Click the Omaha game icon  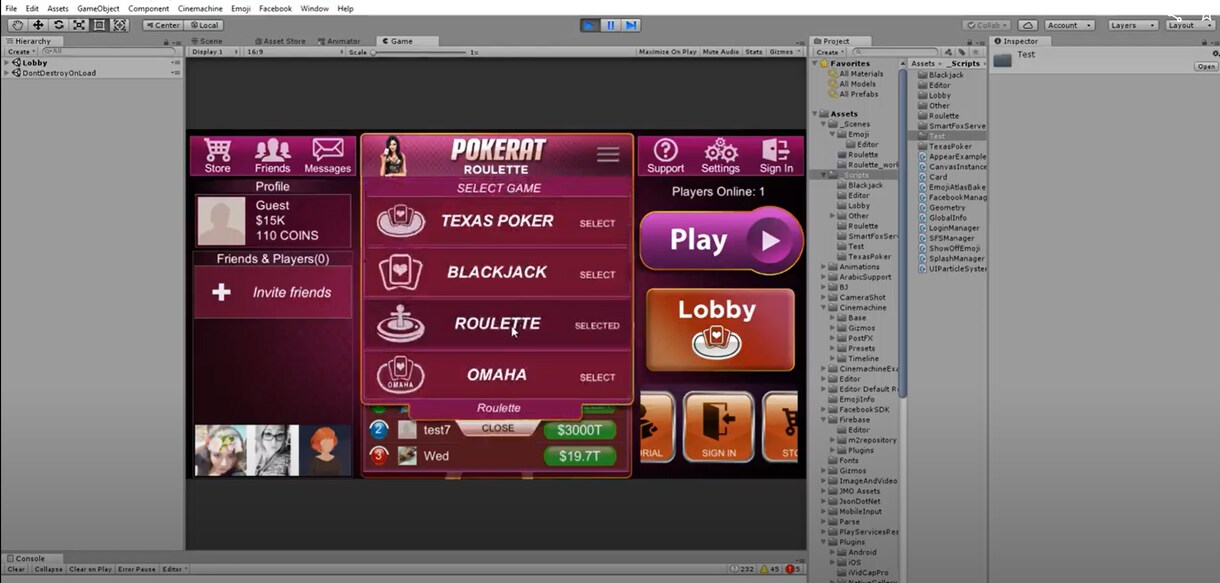point(400,376)
